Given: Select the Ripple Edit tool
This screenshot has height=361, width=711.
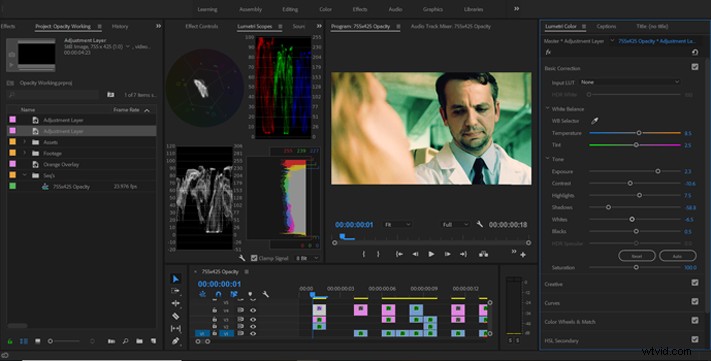Looking at the screenshot, I should (x=176, y=303).
